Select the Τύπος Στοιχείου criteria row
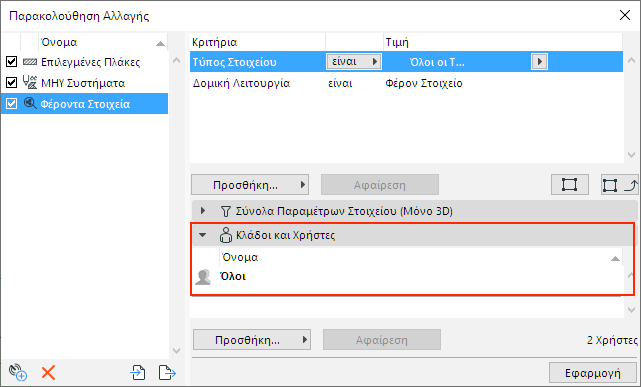641x387 pixels. tap(406, 62)
